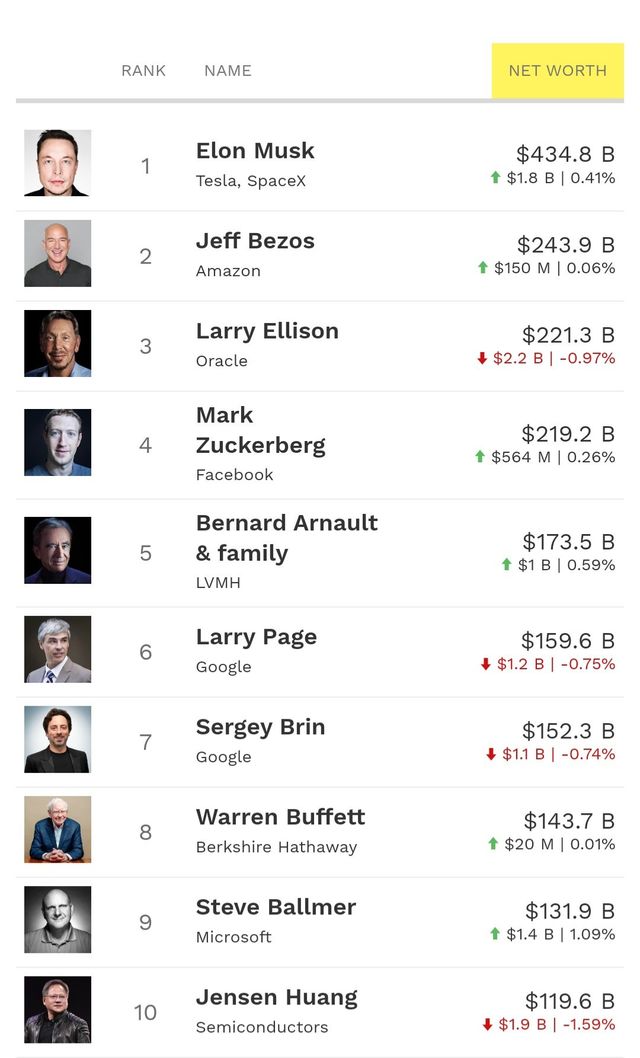
Task: Open Larry Page's portrait thumbnail
Action: click(x=58, y=649)
